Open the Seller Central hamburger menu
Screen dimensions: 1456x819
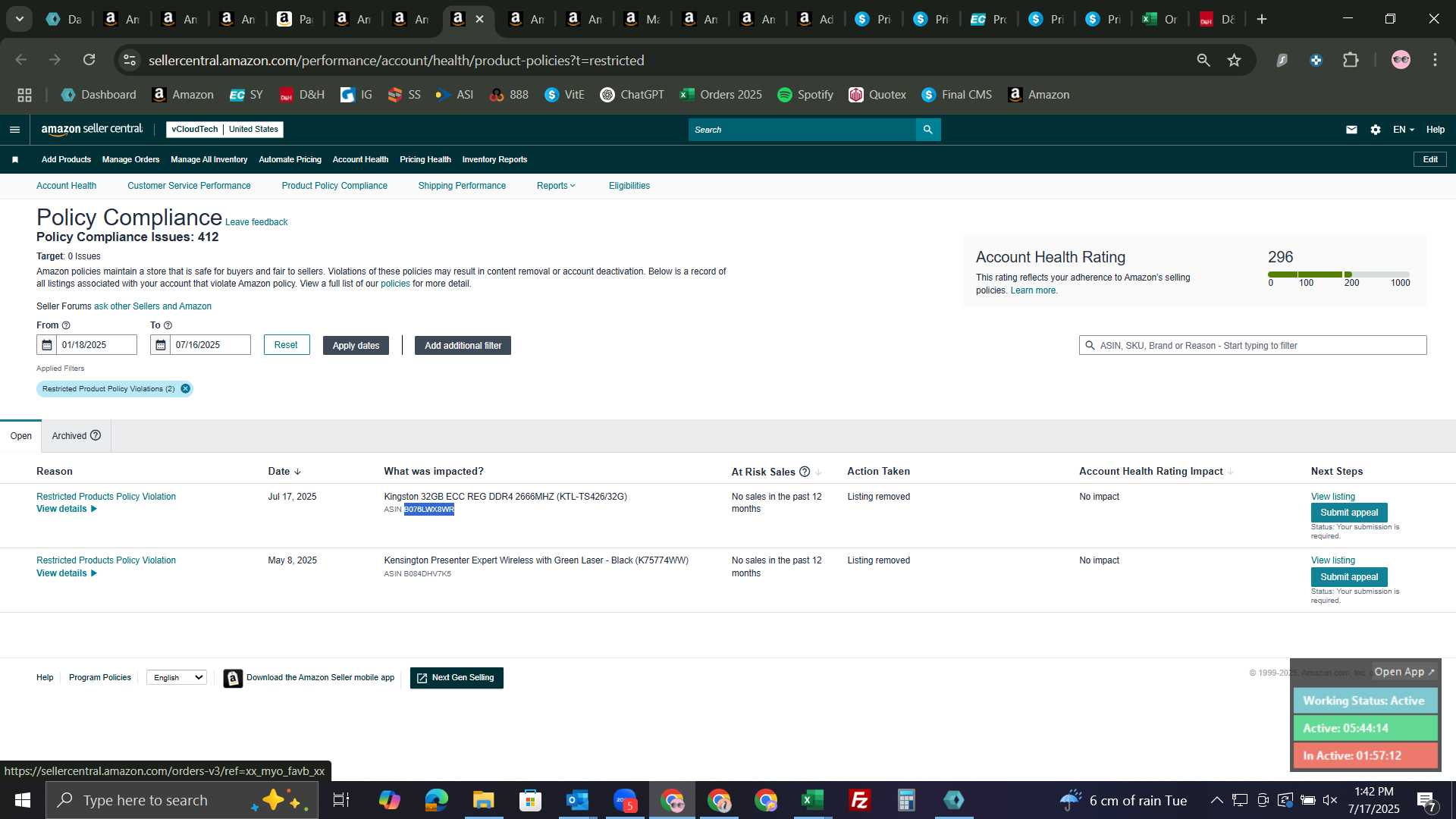coord(14,130)
